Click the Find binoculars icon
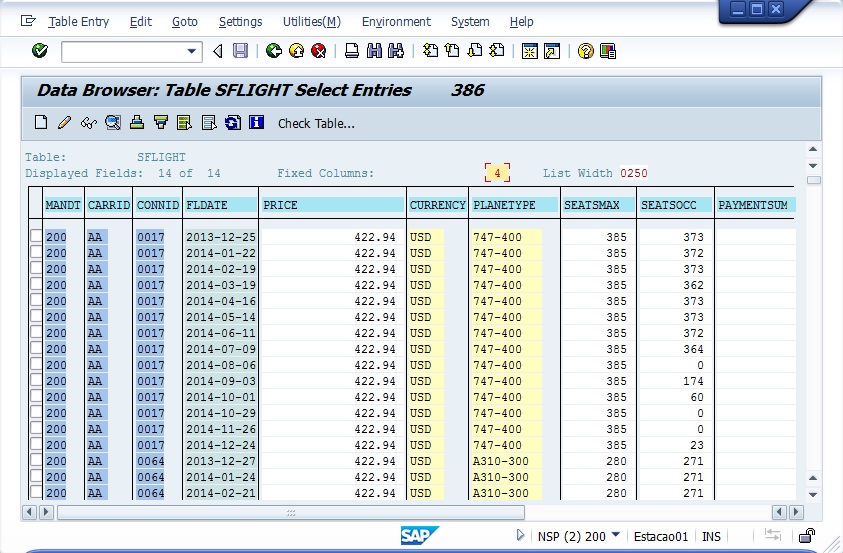The image size is (843, 553). coord(374,51)
